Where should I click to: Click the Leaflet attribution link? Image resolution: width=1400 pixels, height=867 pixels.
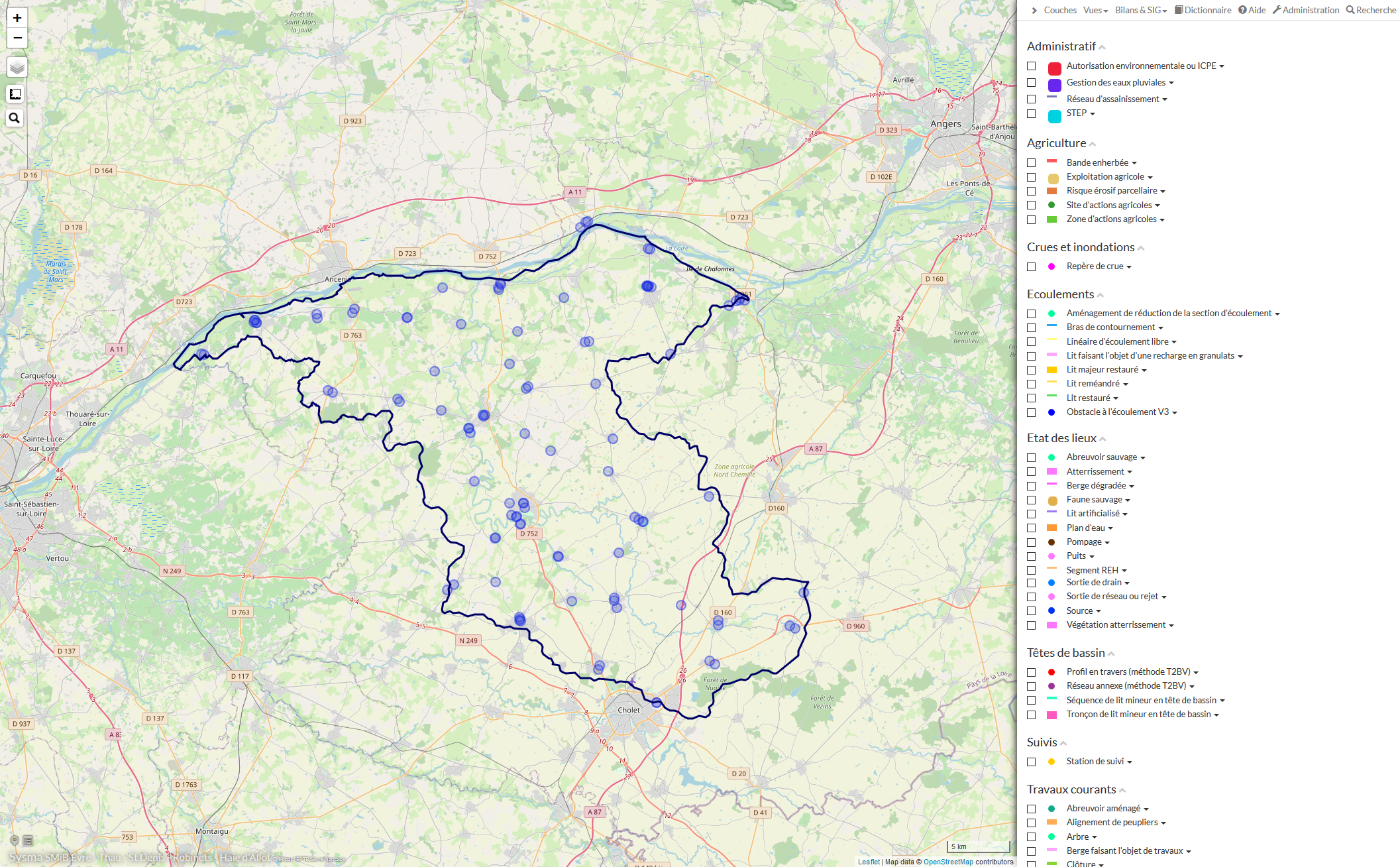coord(869,862)
